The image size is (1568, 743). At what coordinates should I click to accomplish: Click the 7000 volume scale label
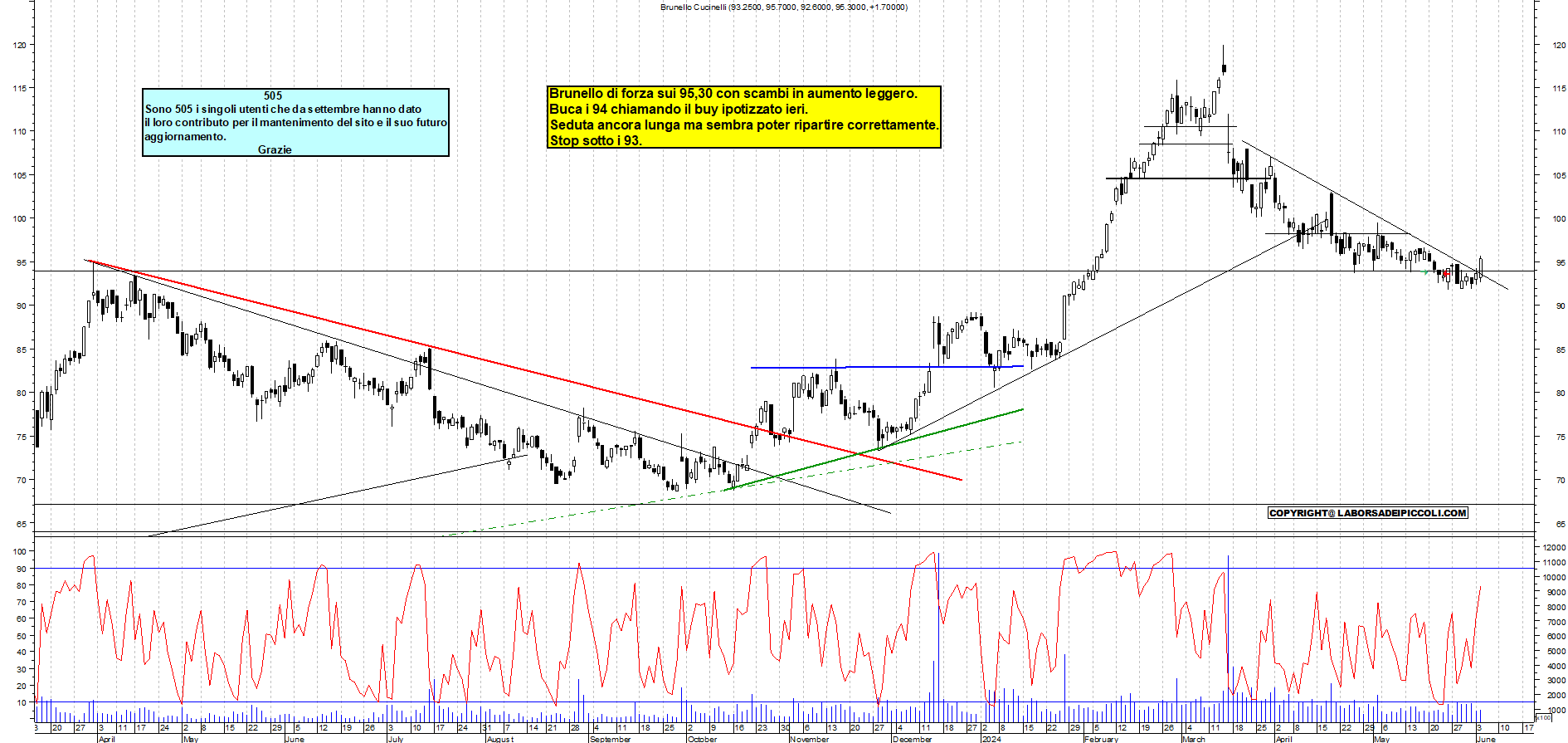tap(1556, 622)
